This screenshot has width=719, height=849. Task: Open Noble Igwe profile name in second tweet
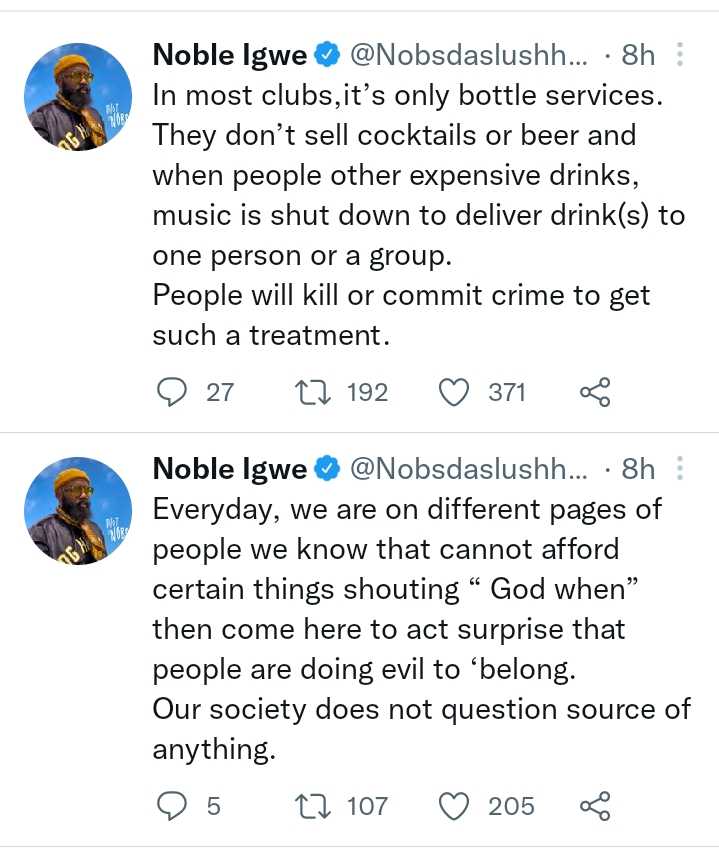click(x=230, y=468)
